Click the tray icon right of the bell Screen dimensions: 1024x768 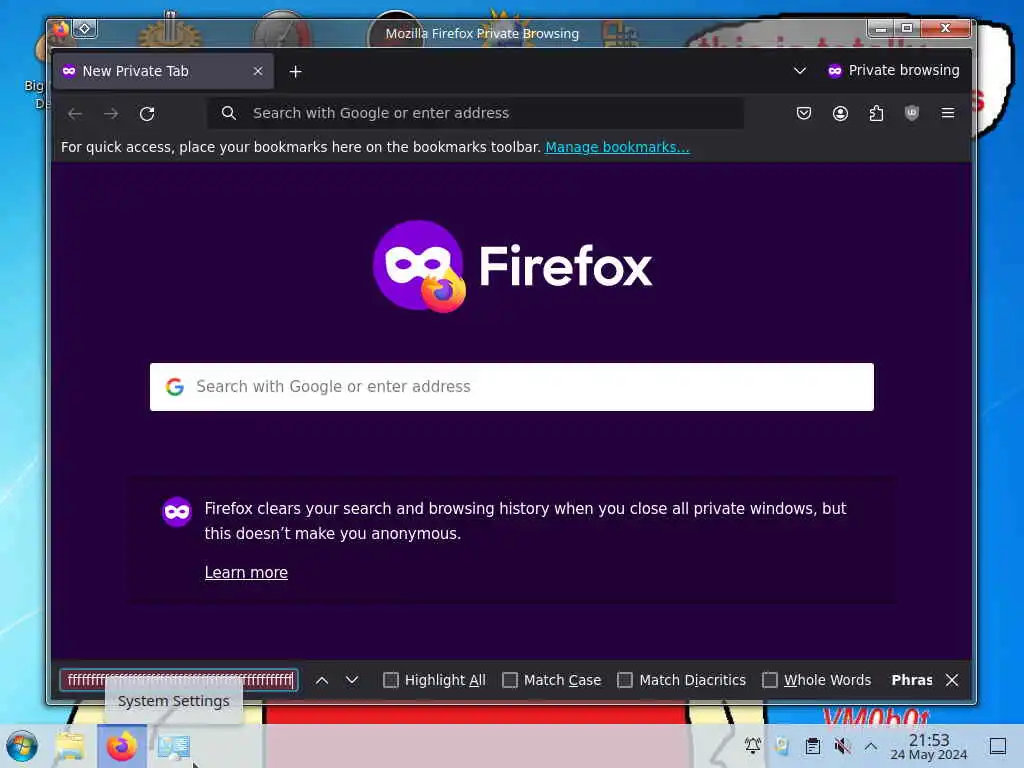point(782,745)
